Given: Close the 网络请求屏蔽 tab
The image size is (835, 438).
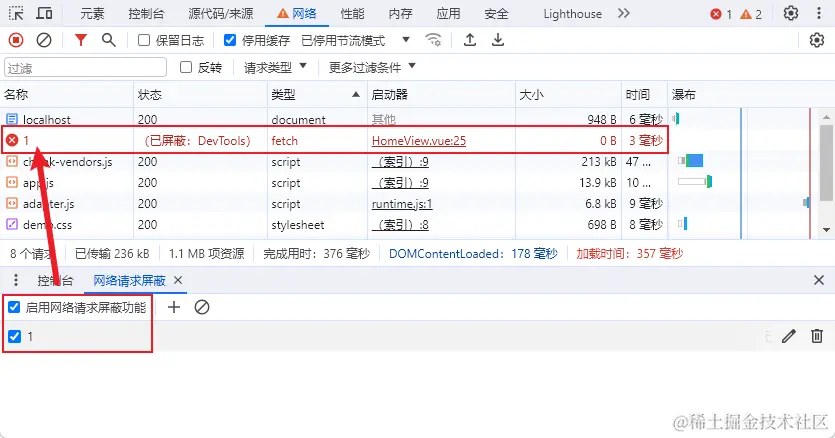Looking at the screenshot, I should (x=178, y=280).
